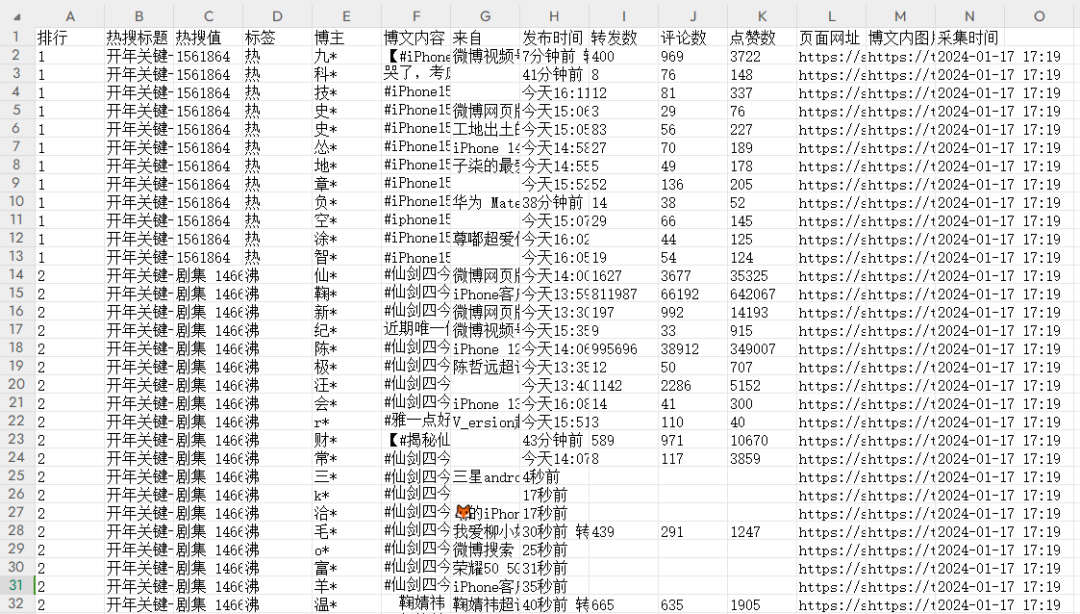
Task: Select time cell 4秒前 in row 25
Action: coord(554,477)
